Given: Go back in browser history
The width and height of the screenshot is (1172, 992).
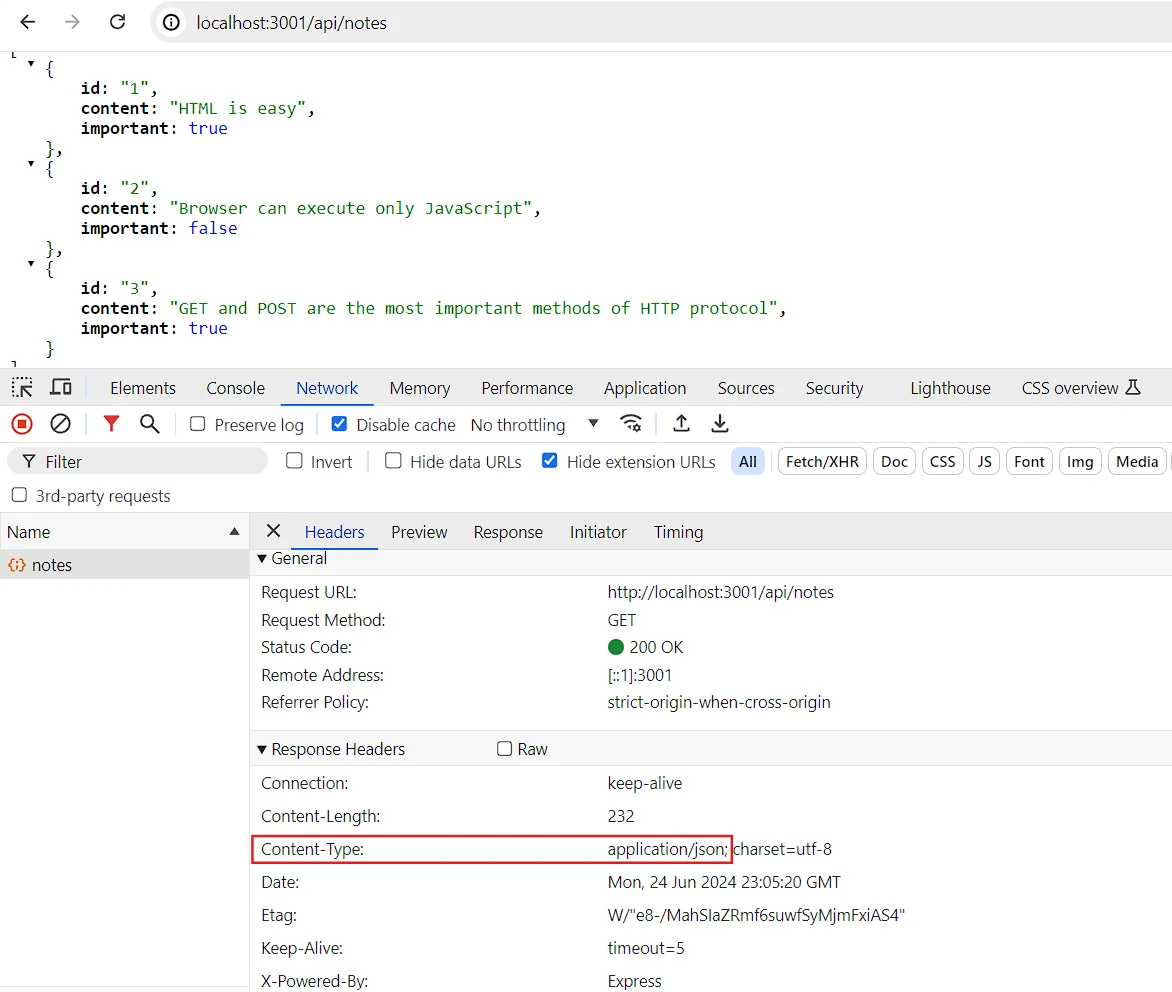Looking at the screenshot, I should (28, 22).
